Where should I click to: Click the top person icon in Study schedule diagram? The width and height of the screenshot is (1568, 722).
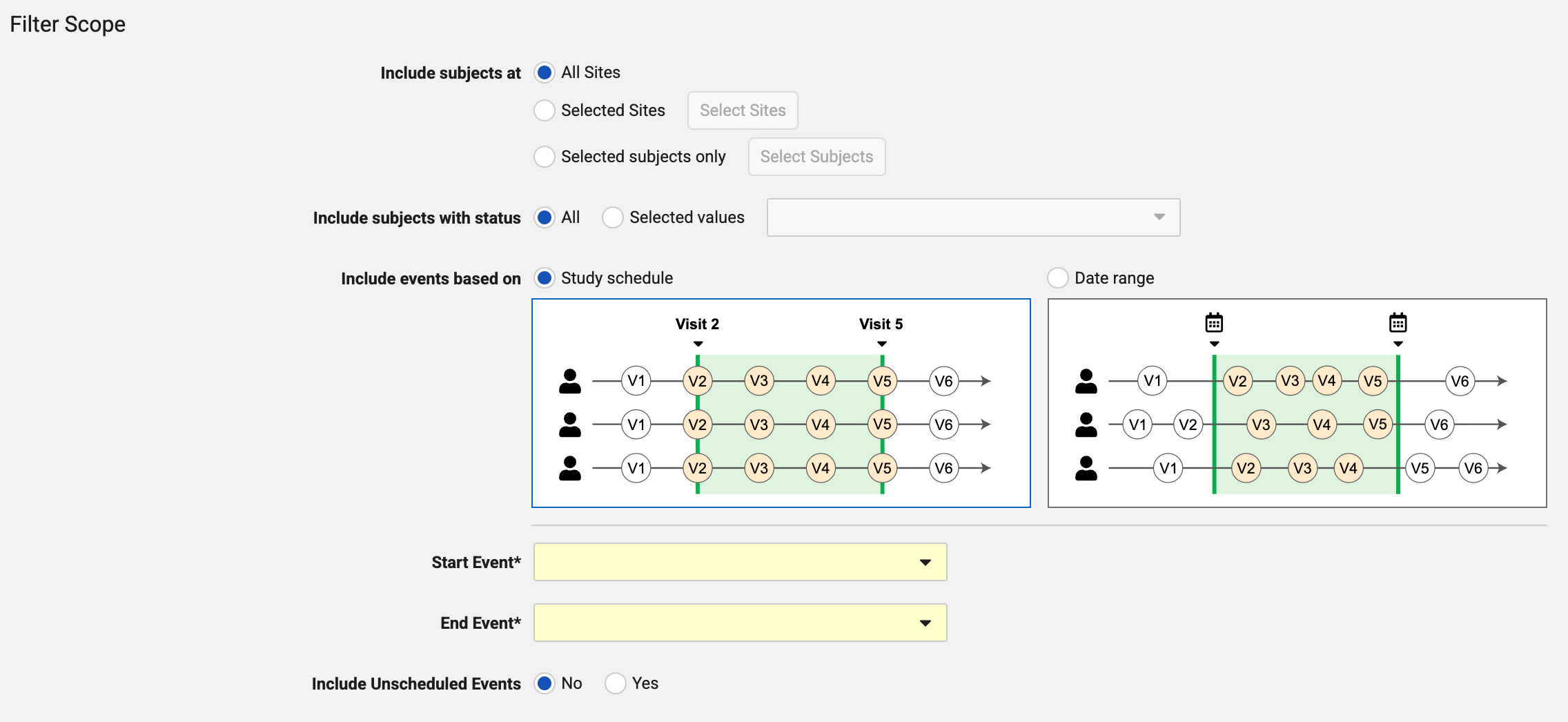pyautogui.click(x=570, y=381)
